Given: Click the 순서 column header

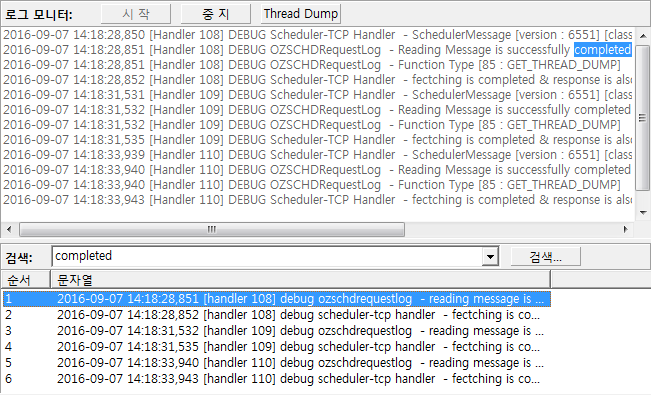Looking at the screenshot, I should point(26,280).
